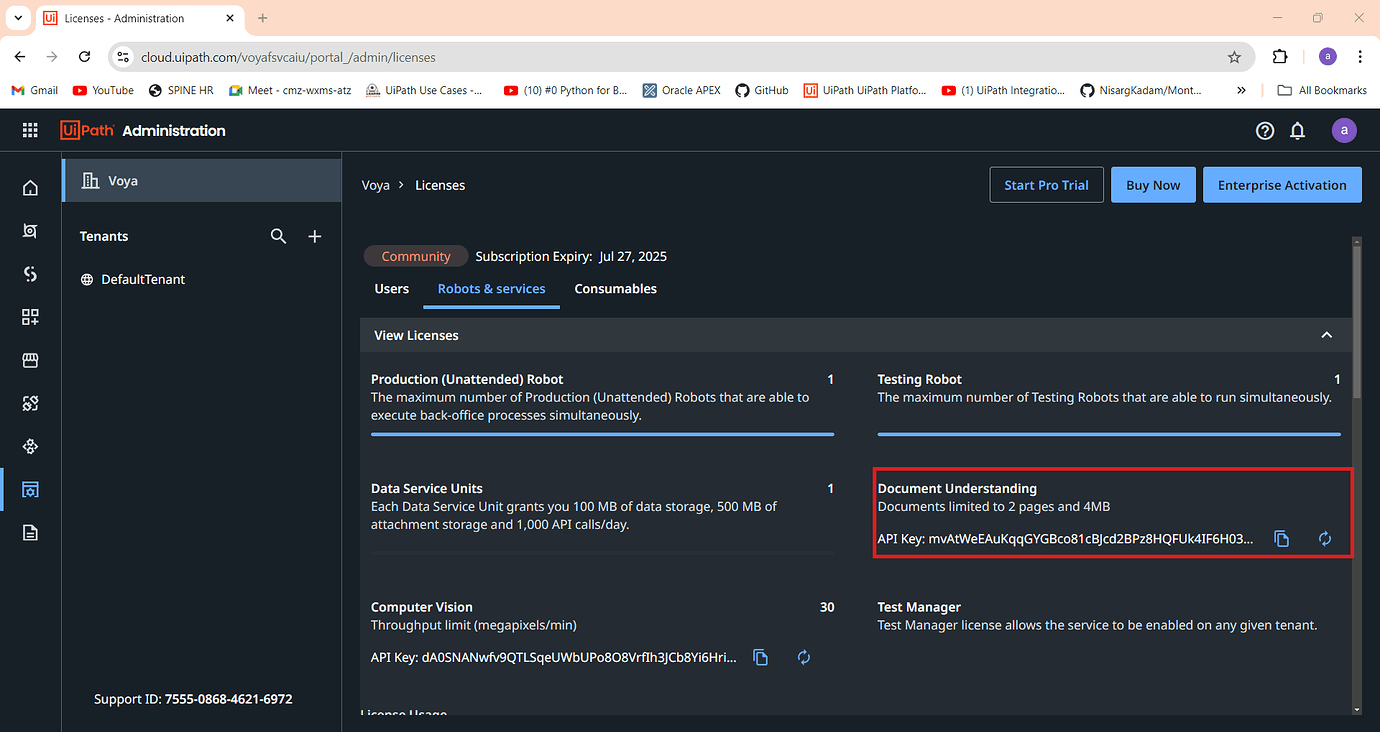Open the NisargKadam/Mont... bookmark
The height and width of the screenshot is (732, 1380).
tap(1141, 90)
